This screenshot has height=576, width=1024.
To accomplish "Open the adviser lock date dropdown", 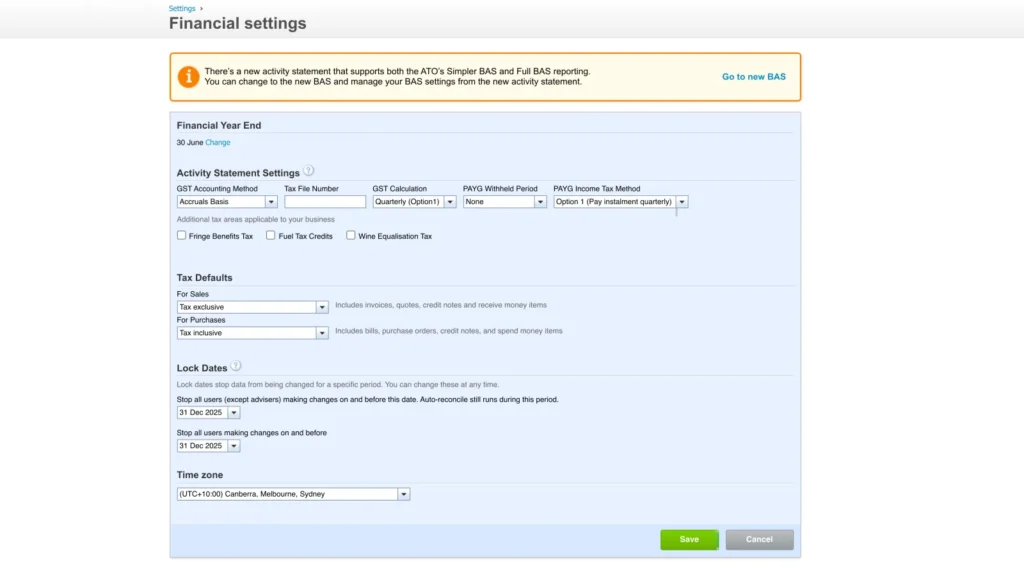I will coord(233,412).
